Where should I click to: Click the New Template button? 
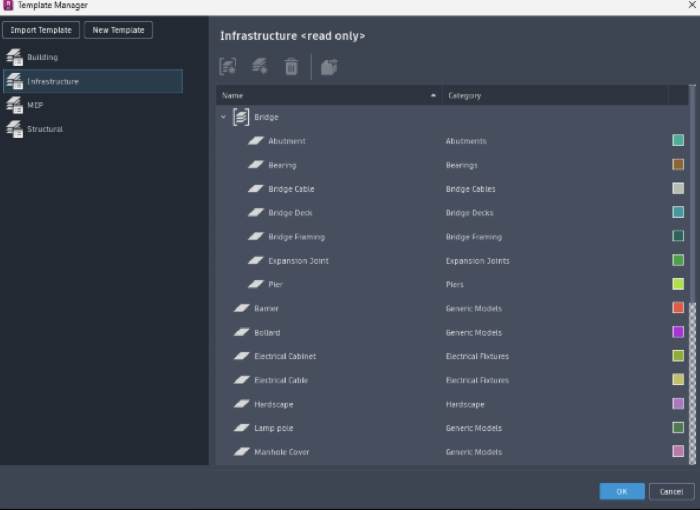coord(118,30)
